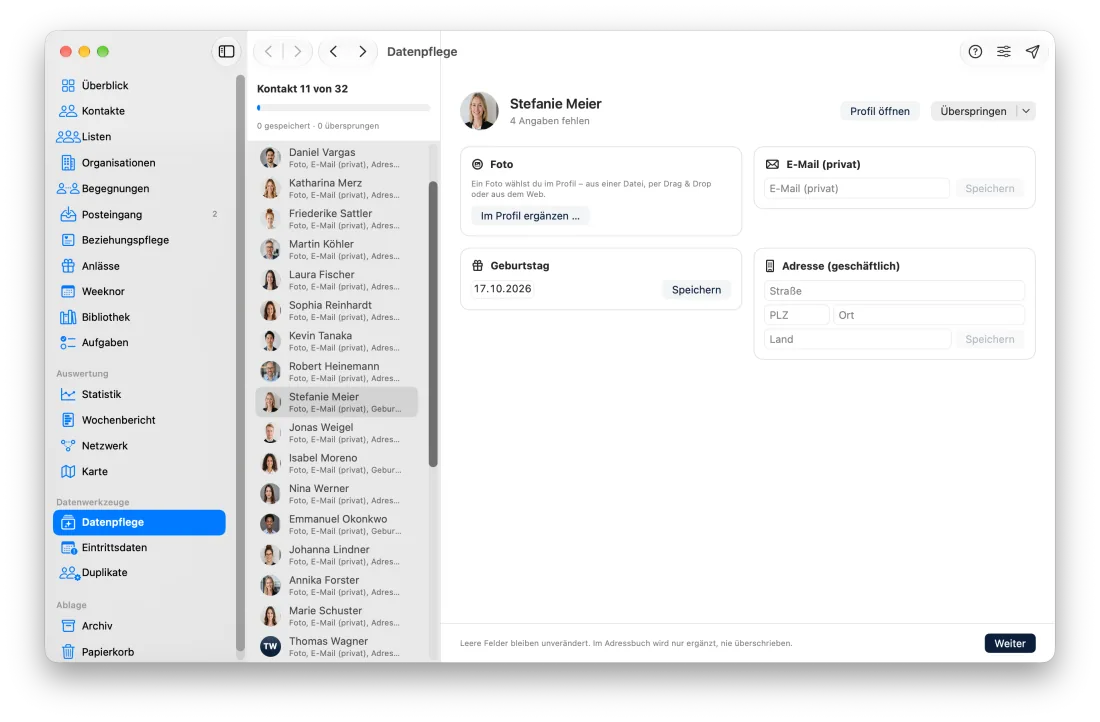Click the Duplikate icon
1100x722 pixels.
[x=69, y=573]
